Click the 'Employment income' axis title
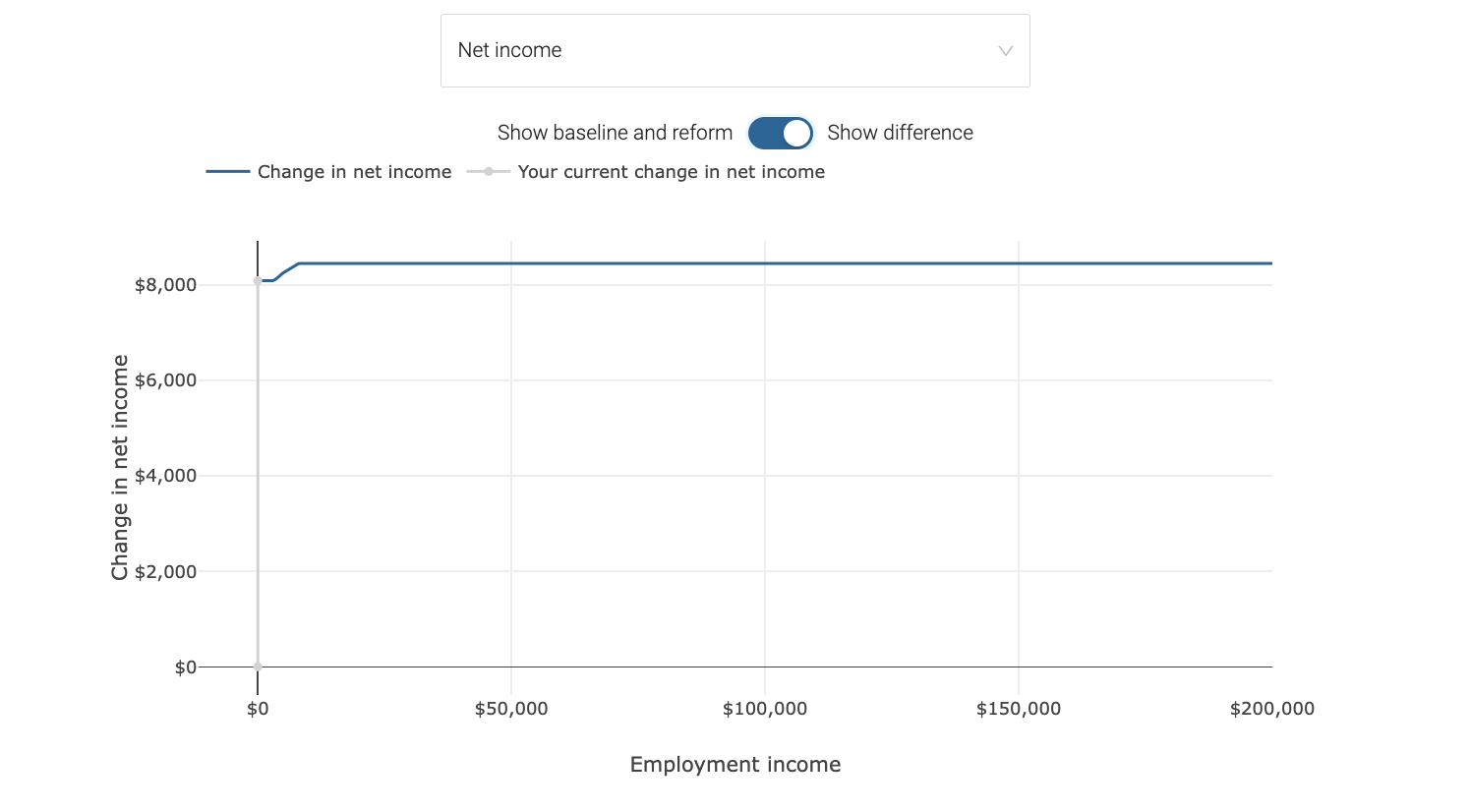Viewport: 1469px width, 812px height. [x=734, y=765]
